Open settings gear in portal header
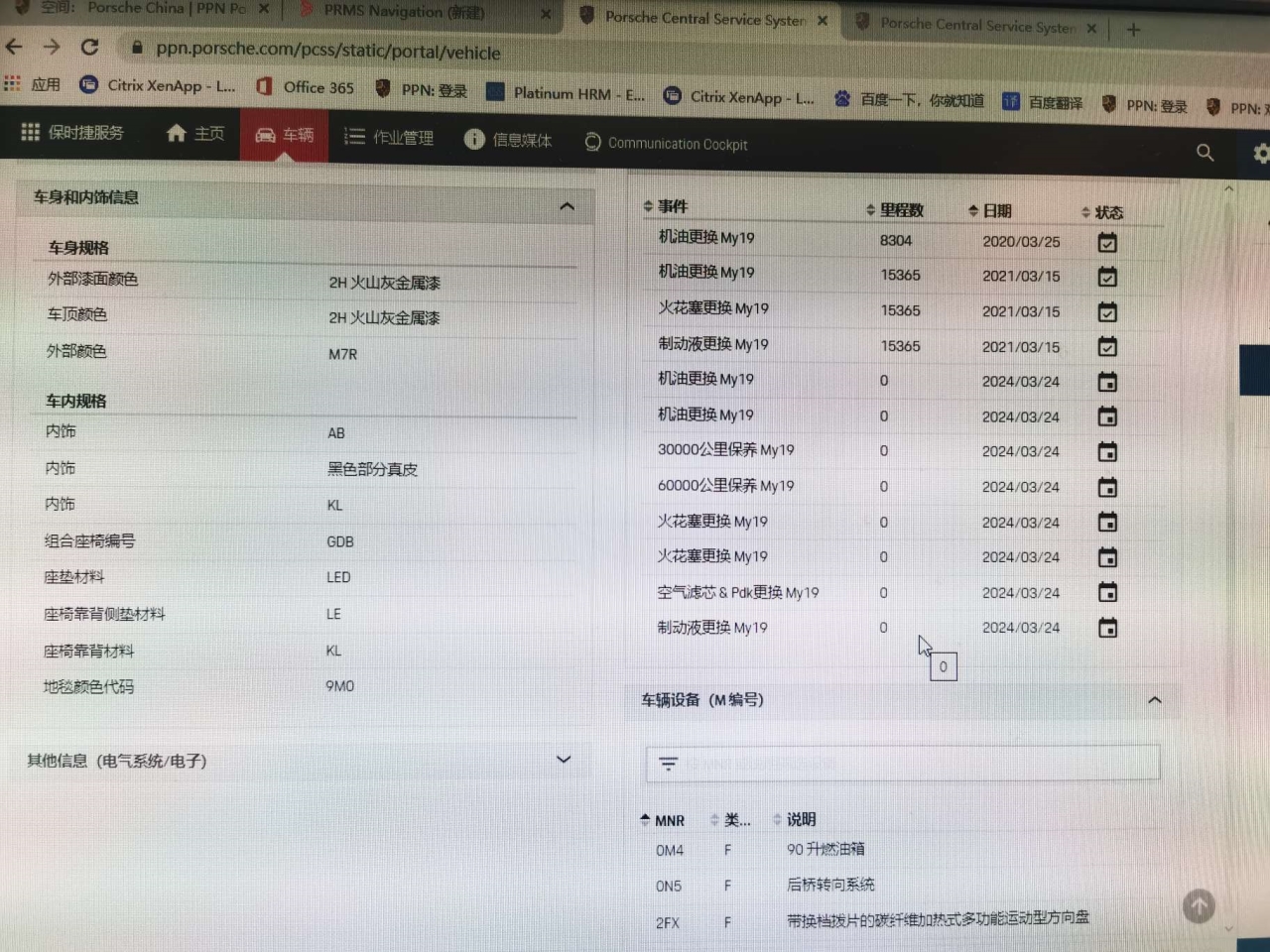Image resolution: width=1270 pixels, height=952 pixels. pos(1261,154)
